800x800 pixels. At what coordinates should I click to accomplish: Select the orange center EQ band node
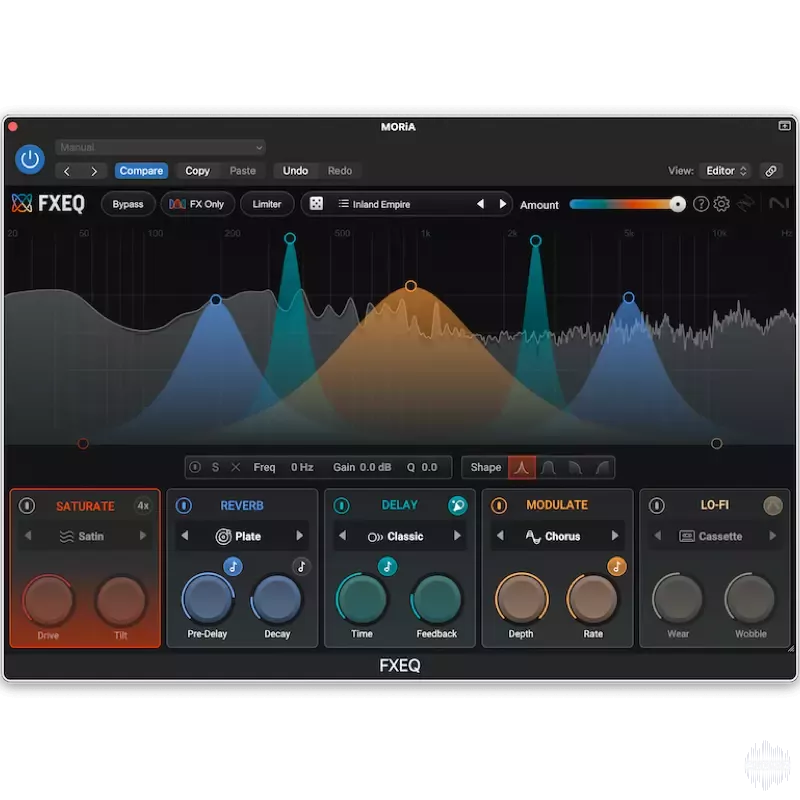tap(411, 286)
